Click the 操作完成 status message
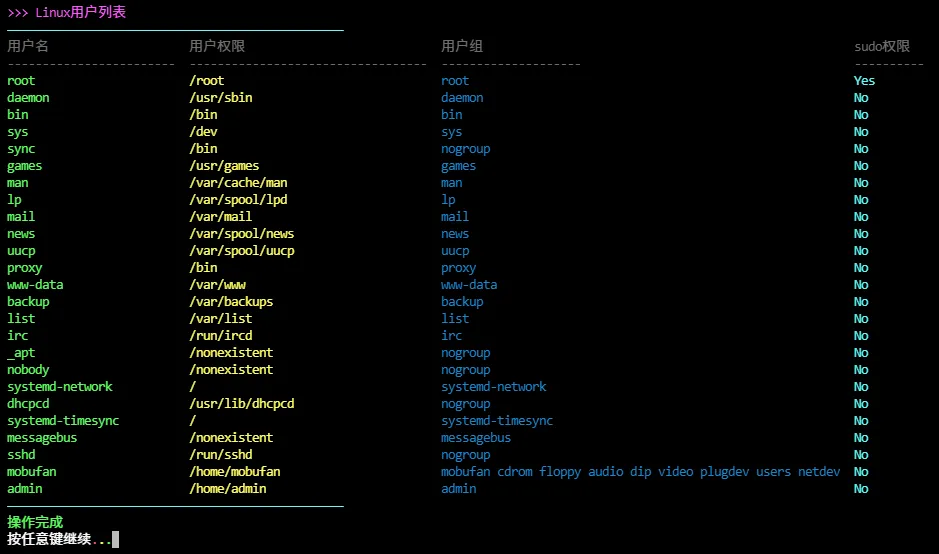939x554 pixels. pyautogui.click(x=35, y=522)
